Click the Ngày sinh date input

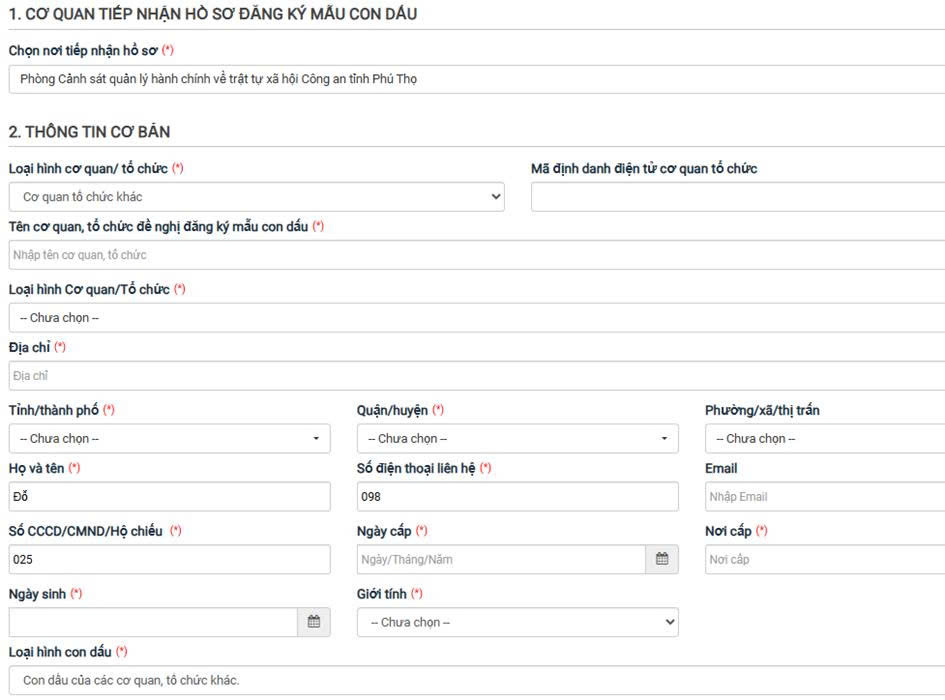pyautogui.click(x=153, y=622)
